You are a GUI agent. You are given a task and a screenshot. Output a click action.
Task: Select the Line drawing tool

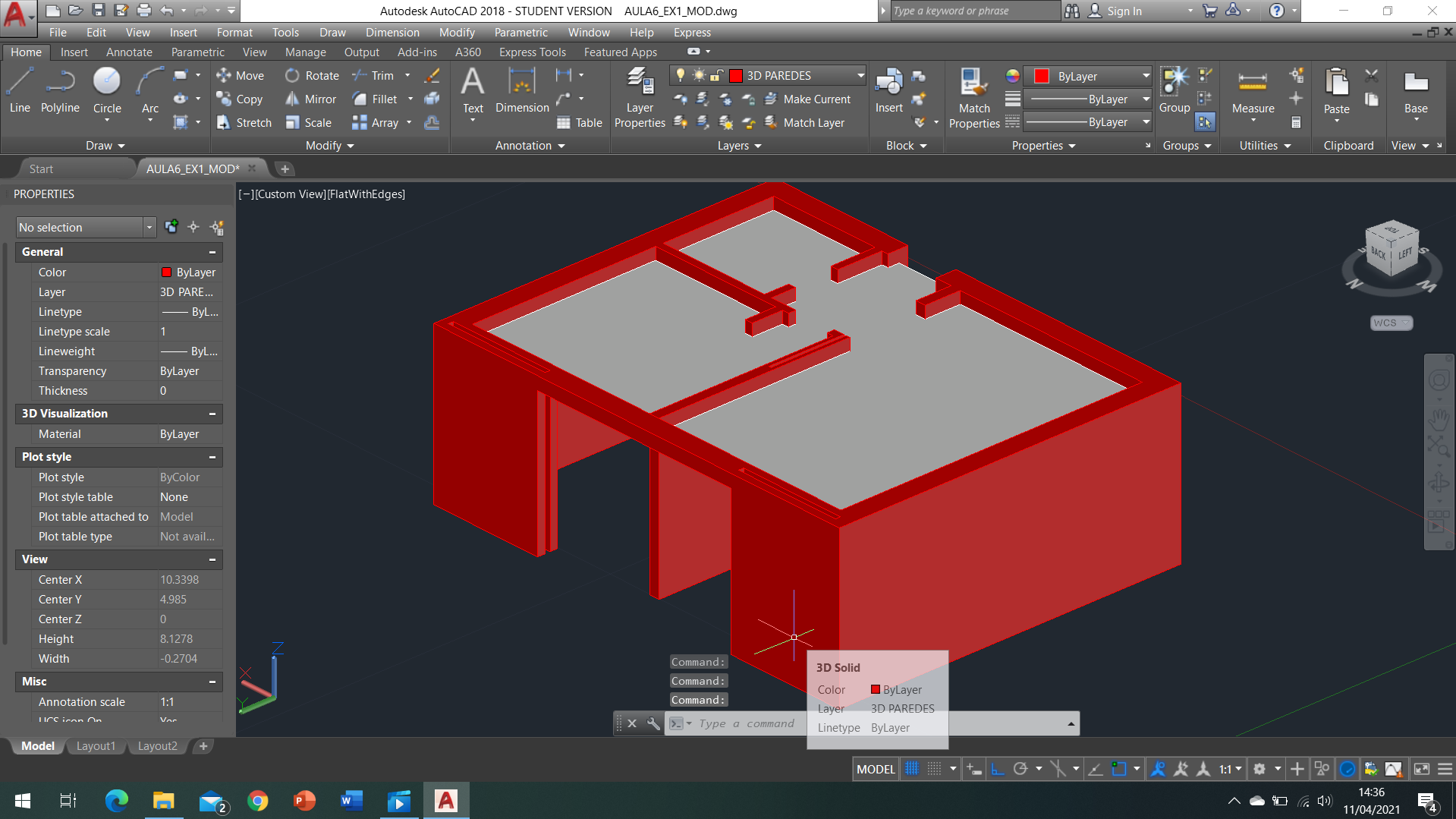[x=20, y=90]
